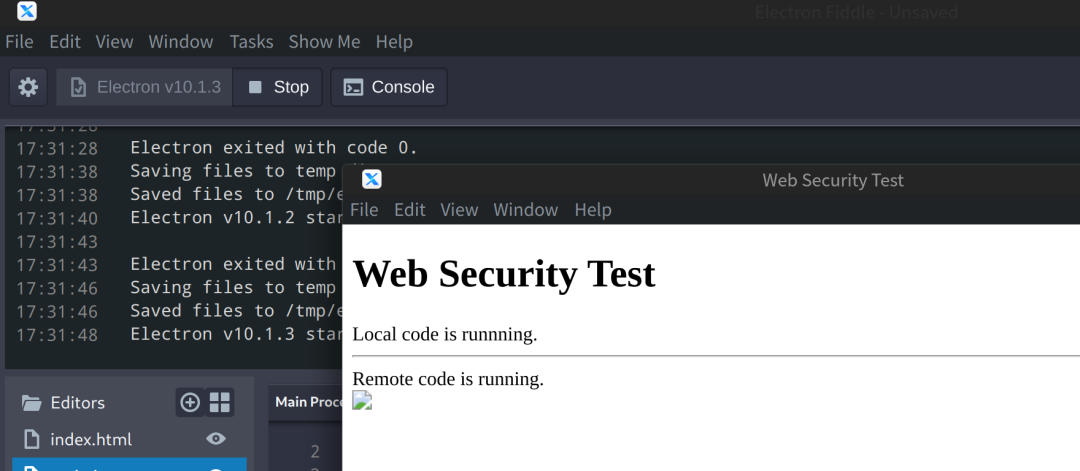Click 'Remote code is running.' text
Screen dimensions: 1080x471
click(x=448, y=379)
